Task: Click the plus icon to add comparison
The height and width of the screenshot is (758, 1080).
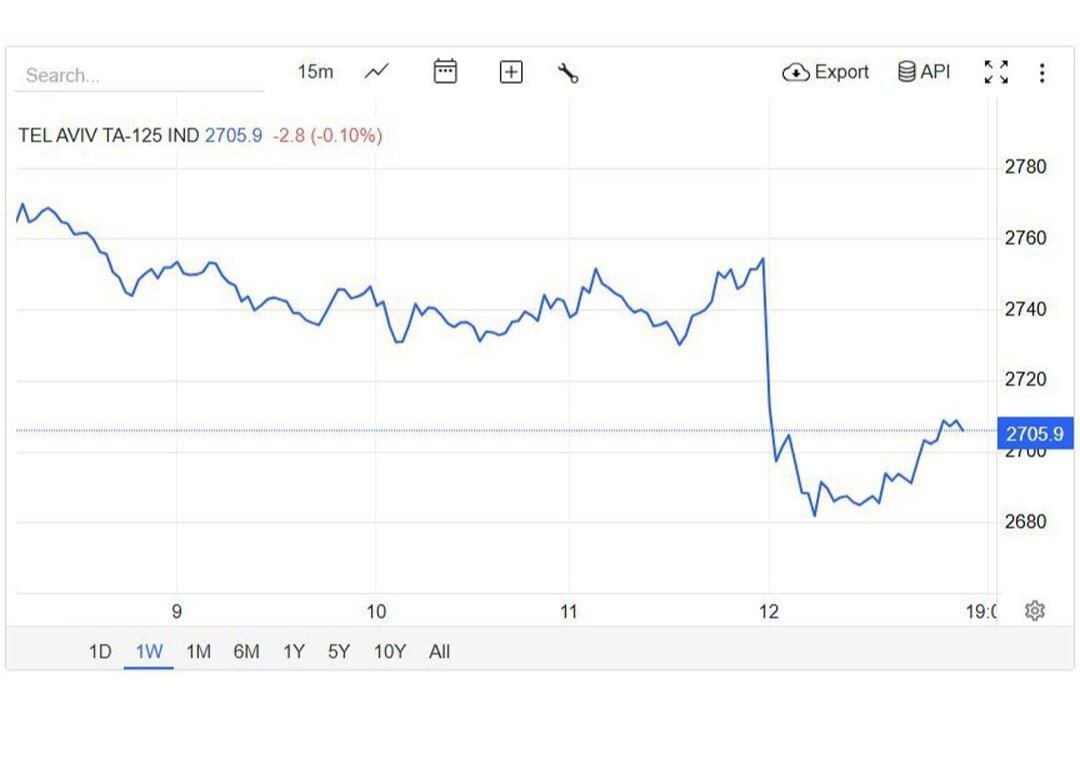Action: (x=511, y=72)
